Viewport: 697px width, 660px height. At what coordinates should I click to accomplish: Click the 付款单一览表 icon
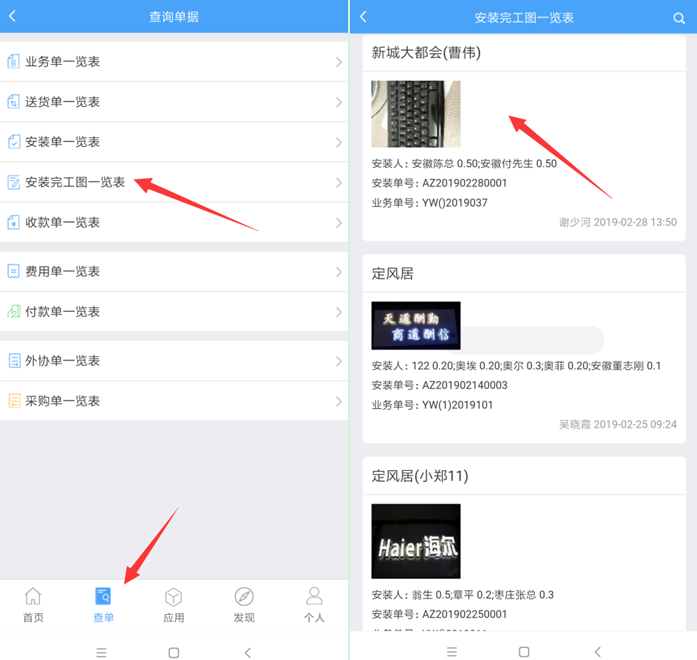click(14, 311)
